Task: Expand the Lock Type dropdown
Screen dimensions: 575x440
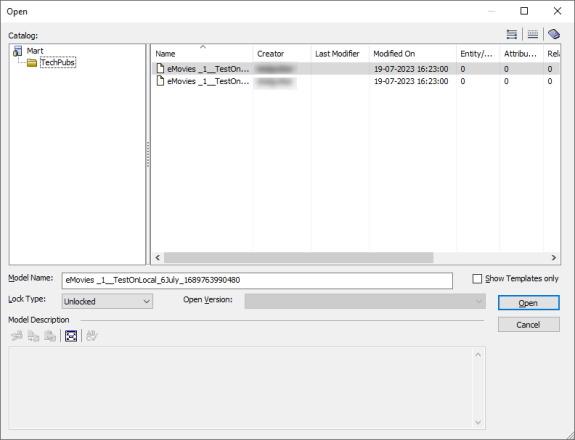Action: [107, 301]
